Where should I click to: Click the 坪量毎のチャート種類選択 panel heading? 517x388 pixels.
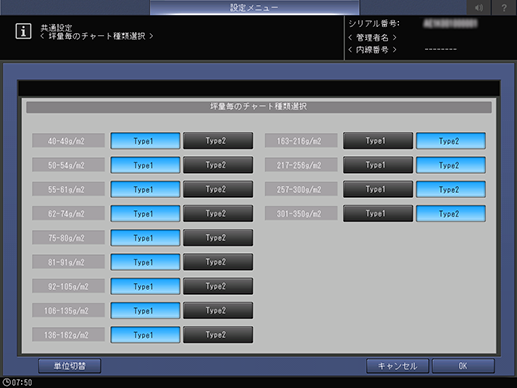pyautogui.click(x=259, y=107)
